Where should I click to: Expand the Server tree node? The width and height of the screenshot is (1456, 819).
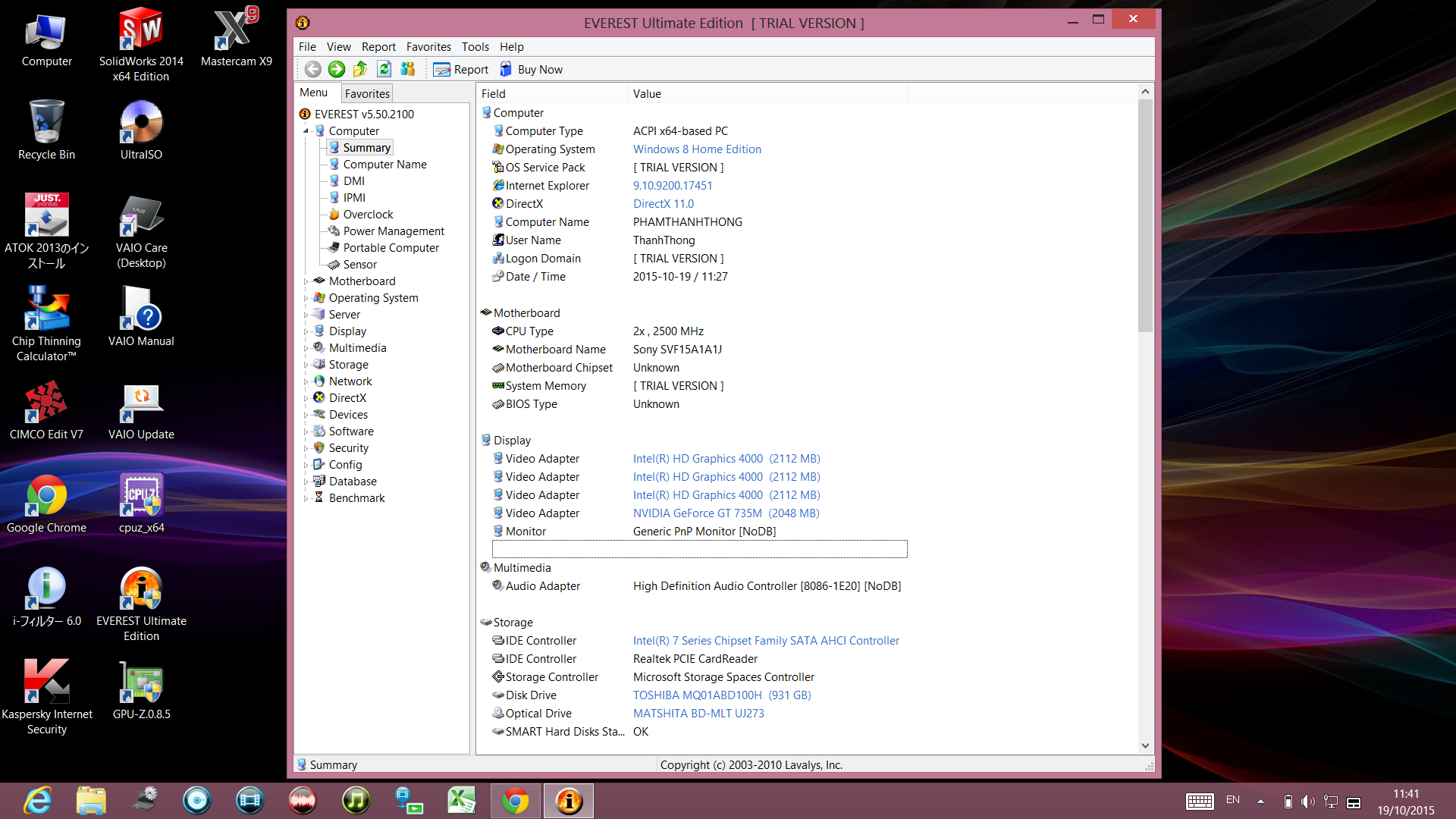point(306,315)
